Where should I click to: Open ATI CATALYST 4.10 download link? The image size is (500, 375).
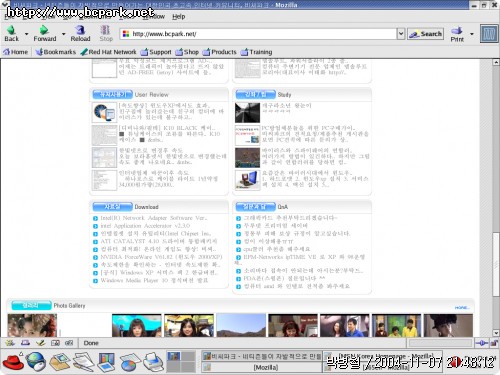(x=159, y=241)
